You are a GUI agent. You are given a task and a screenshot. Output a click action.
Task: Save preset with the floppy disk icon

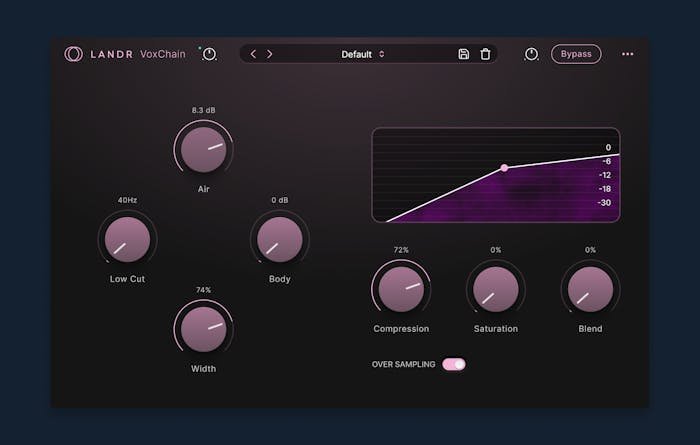pyautogui.click(x=463, y=54)
